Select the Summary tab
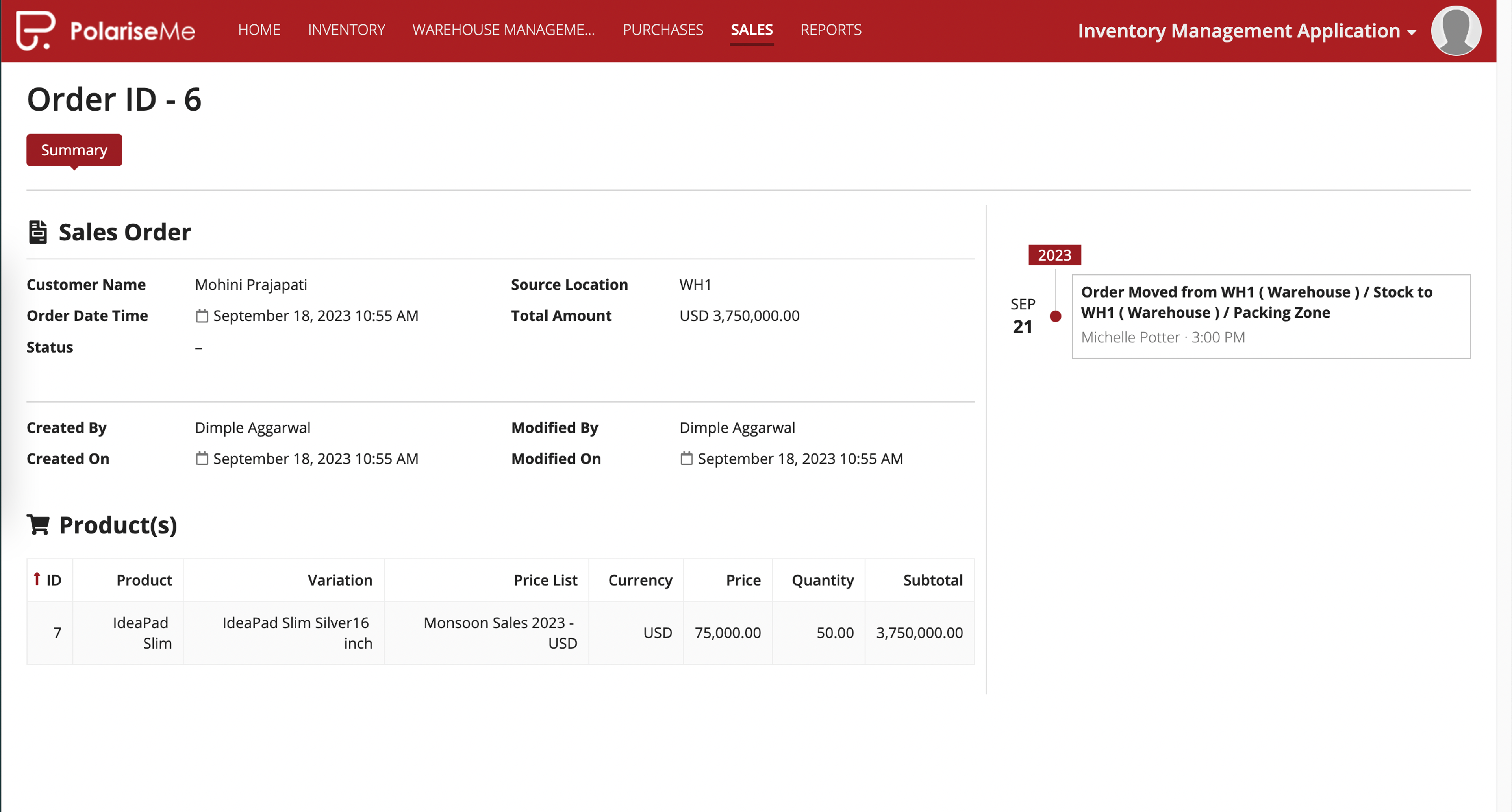The height and width of the screenshot is (812, 1512). tap(74, 150)
